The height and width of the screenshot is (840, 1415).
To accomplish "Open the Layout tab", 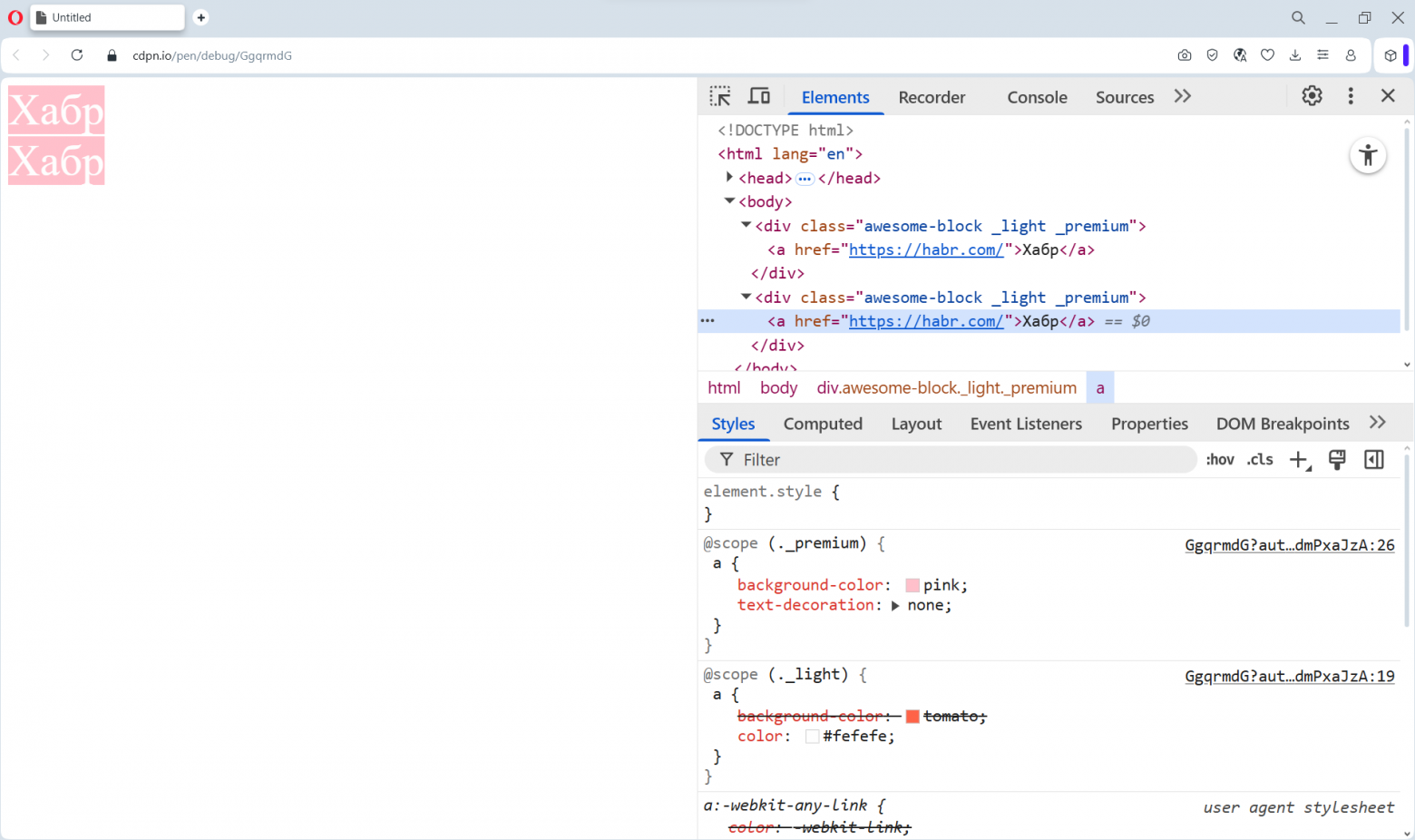I will (916, 424).
